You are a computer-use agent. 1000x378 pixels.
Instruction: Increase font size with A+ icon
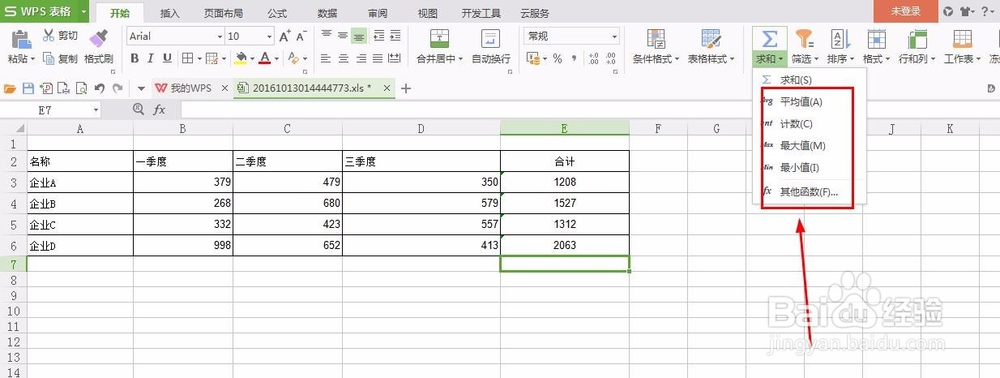pos(285,36)
